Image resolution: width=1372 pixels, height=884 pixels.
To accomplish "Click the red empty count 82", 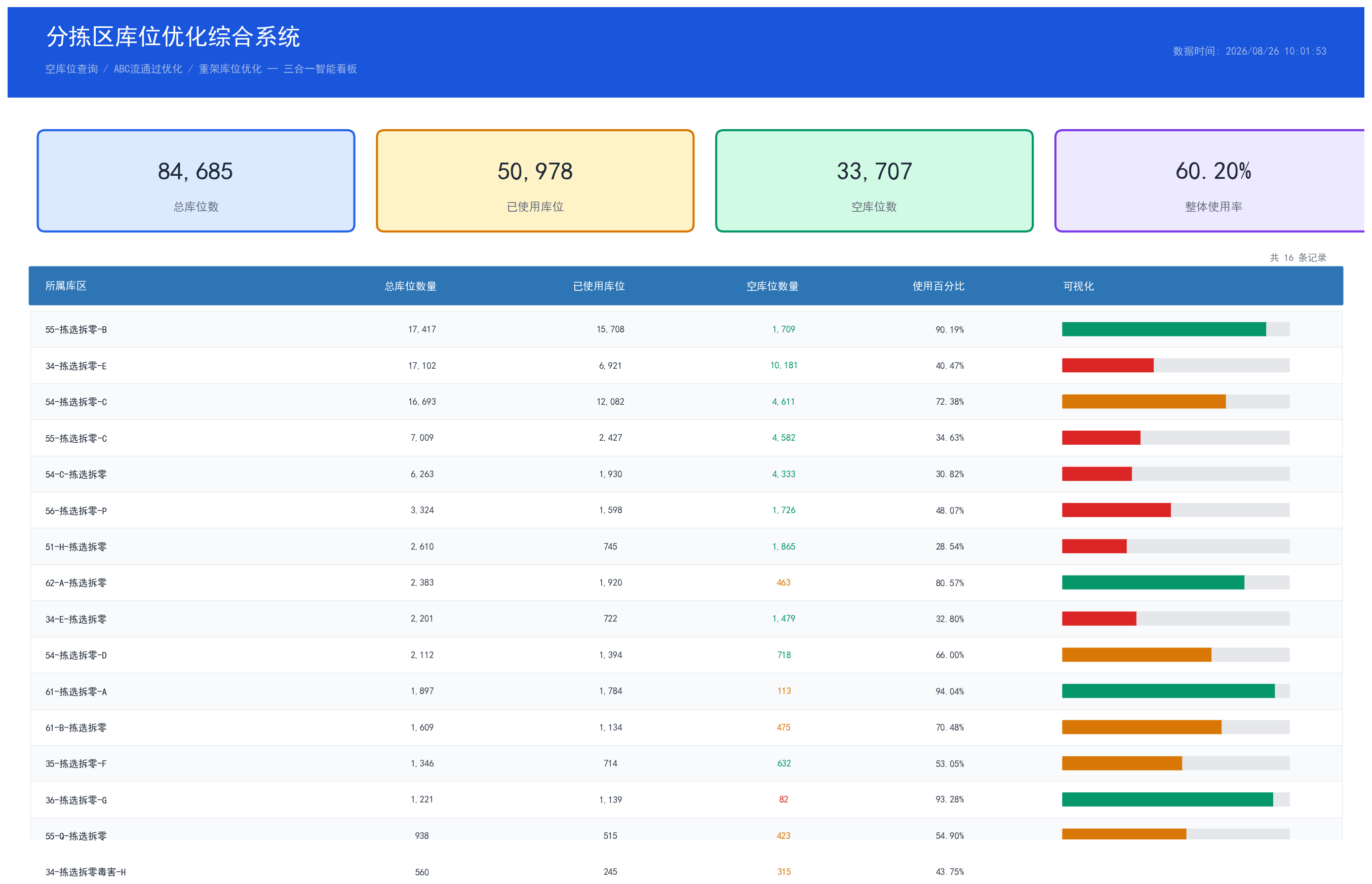I will 783,799.
